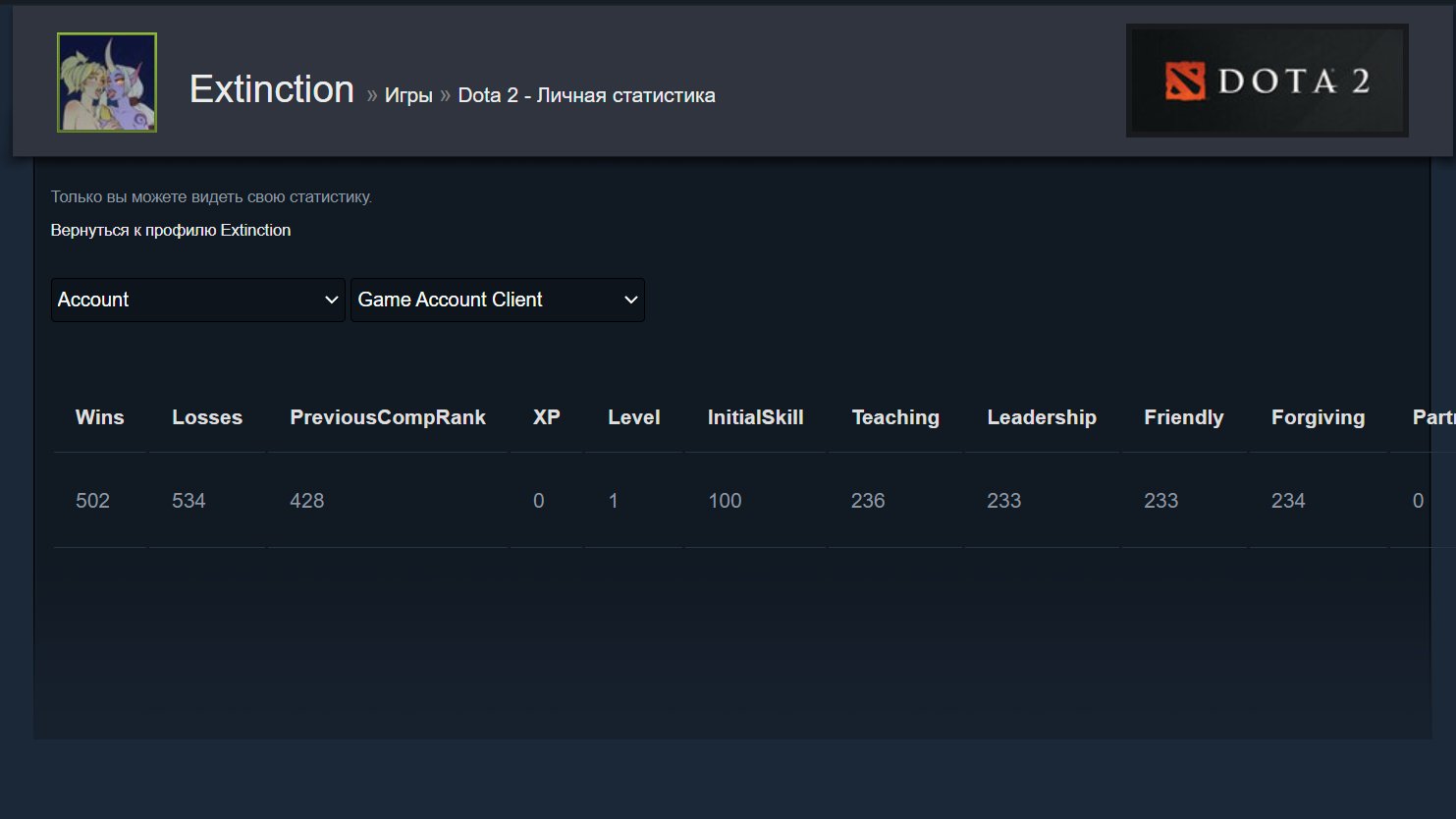
Task: Expand the Game Account Client dropdown
Action: pos(498,300)
